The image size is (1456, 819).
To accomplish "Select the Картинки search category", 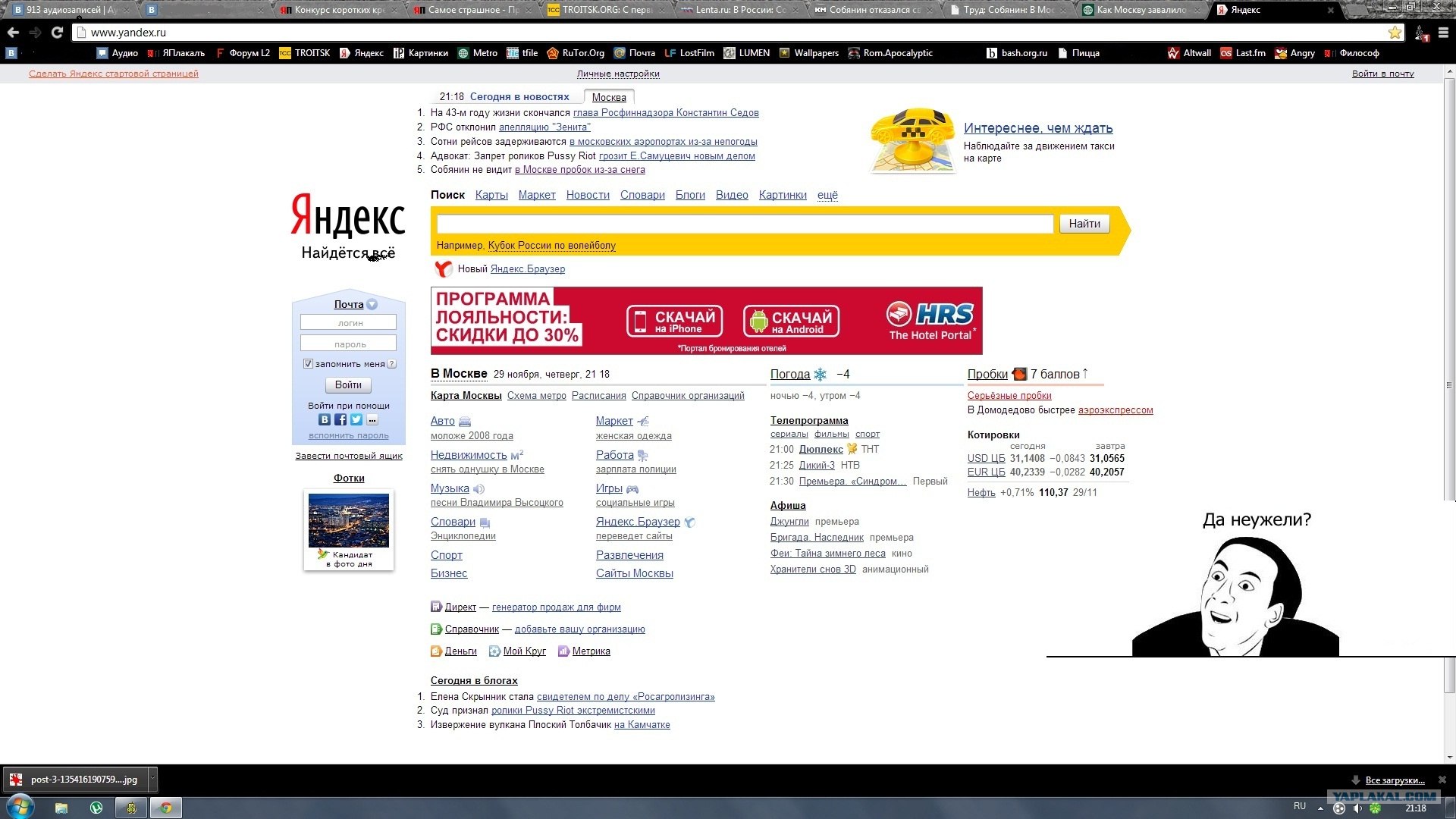I will 783,195.
